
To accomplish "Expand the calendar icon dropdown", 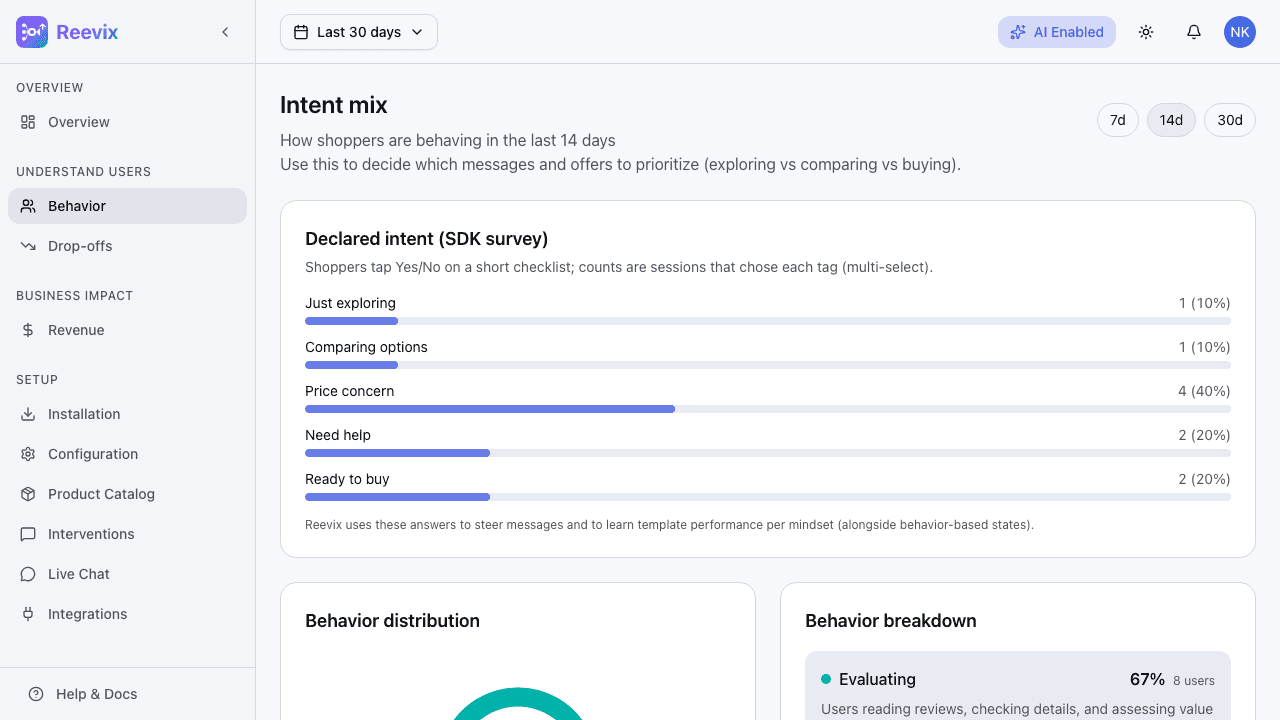I will point(301,31).
